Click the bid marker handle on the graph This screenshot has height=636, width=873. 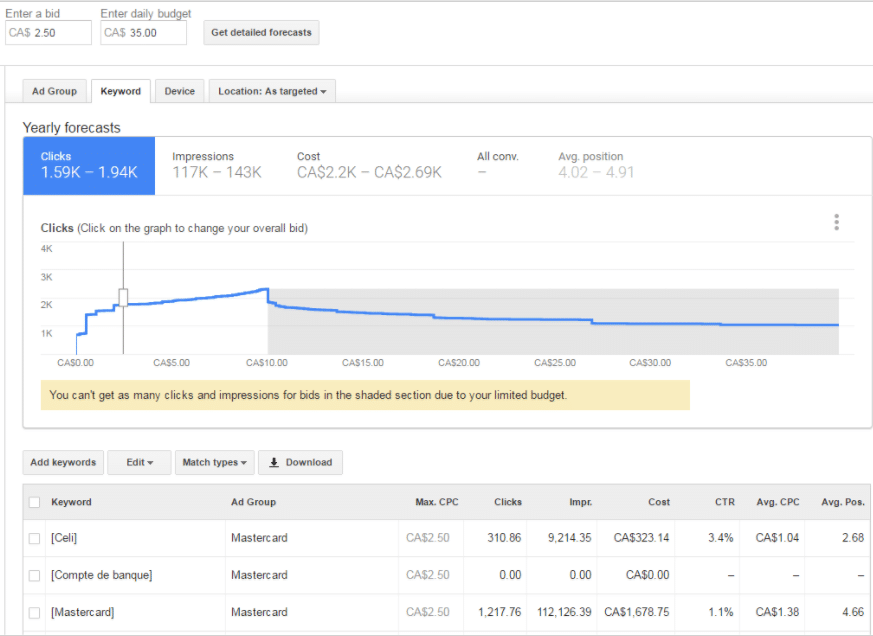124,296
